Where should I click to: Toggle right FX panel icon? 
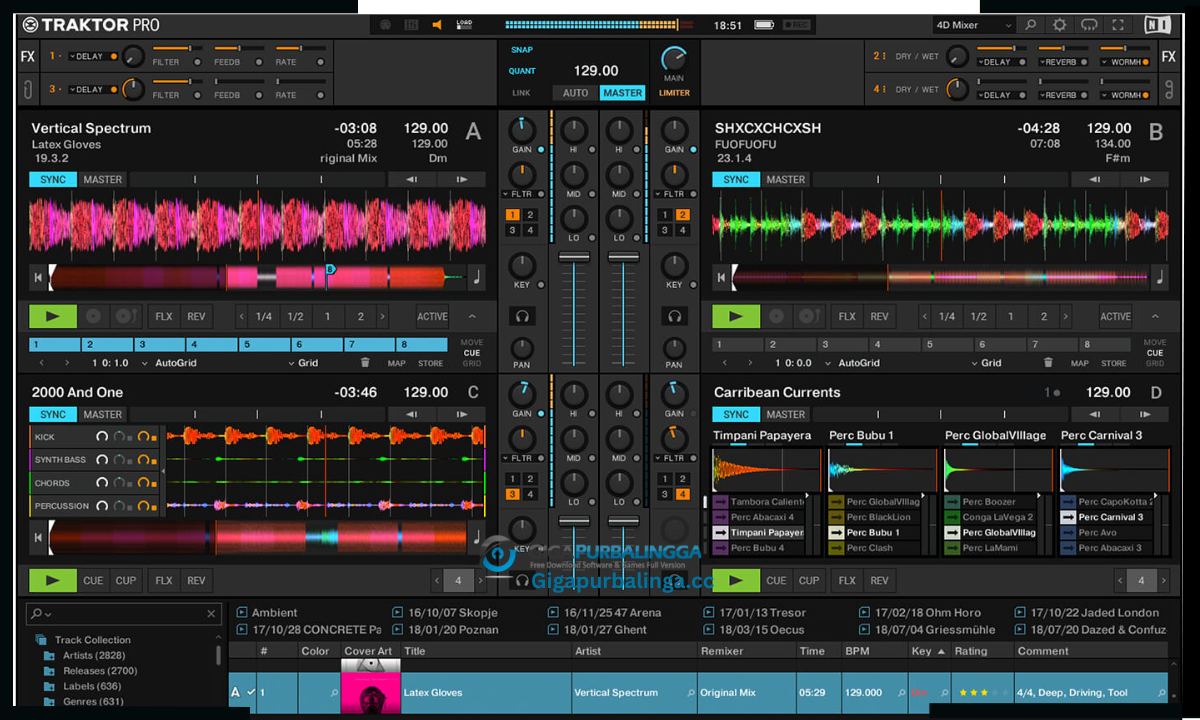[x=1167, y=57]
